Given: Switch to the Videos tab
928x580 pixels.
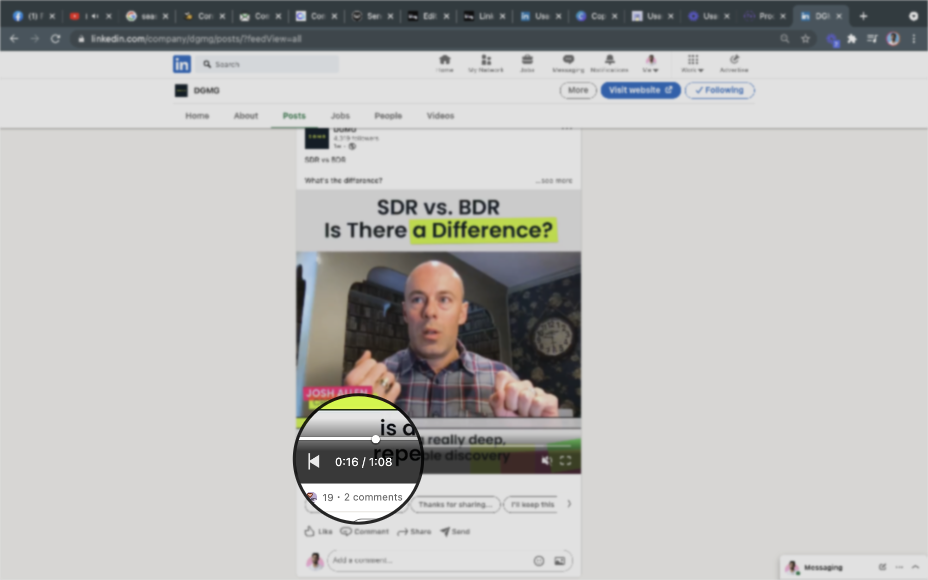Looking at the screenshot, I should click(x=440, y=116).
